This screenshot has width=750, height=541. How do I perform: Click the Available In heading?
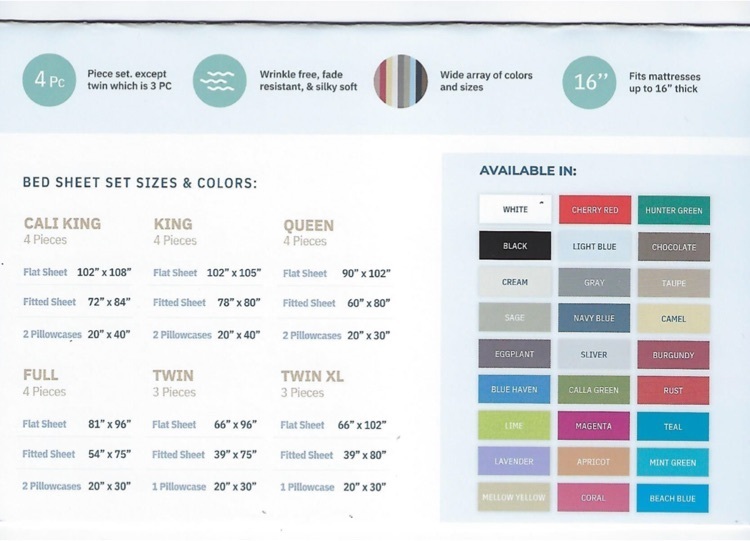(528, 171)
